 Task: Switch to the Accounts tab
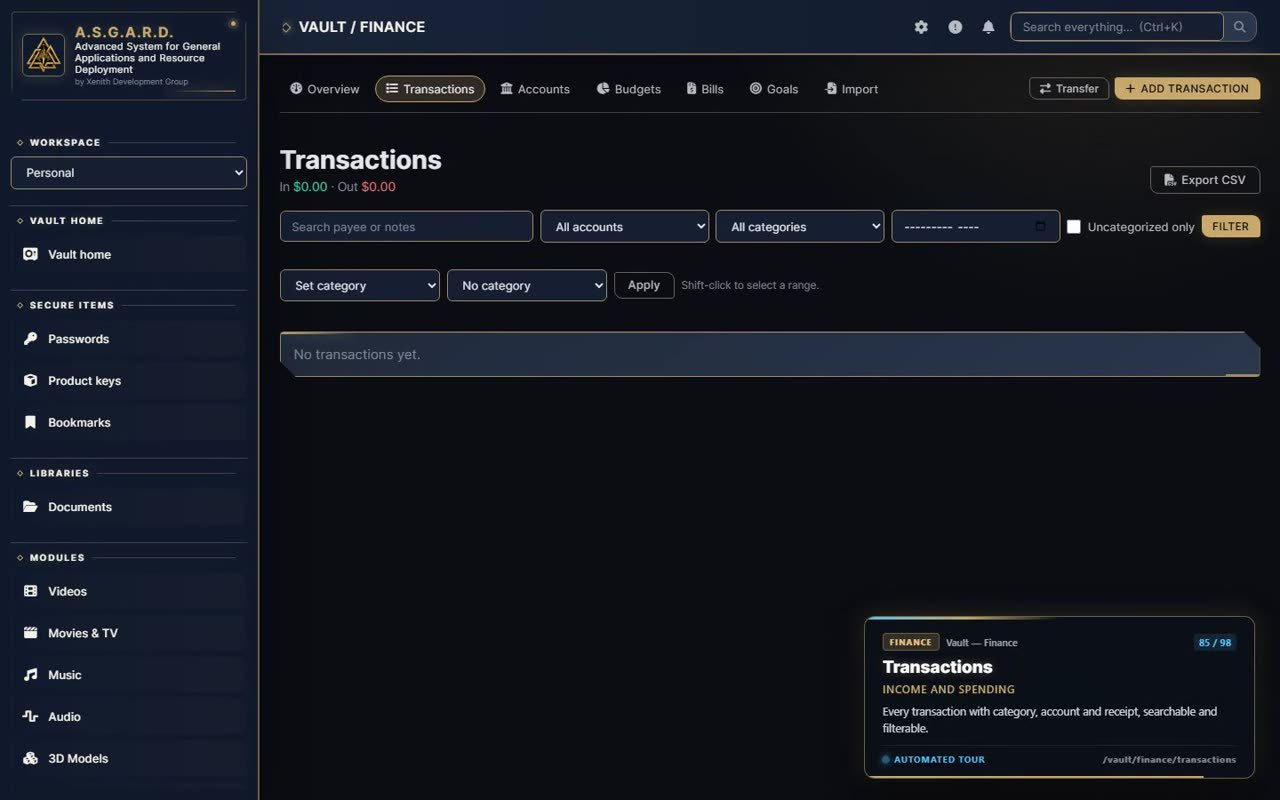[x=535, y=89]
